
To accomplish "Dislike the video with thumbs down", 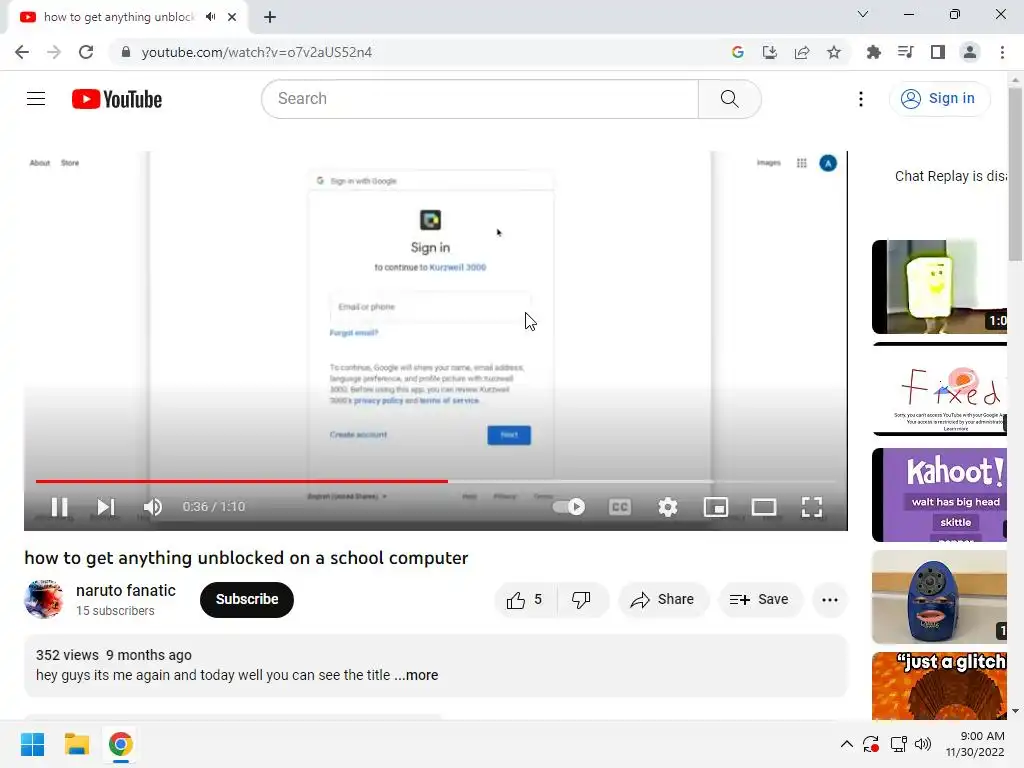I will 581,600.
